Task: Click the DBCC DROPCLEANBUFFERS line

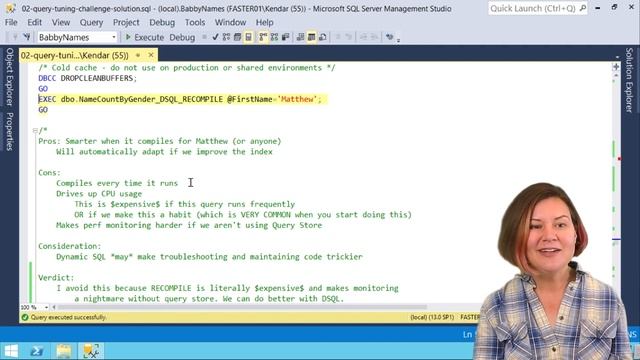Action: (x=88, y=78)
